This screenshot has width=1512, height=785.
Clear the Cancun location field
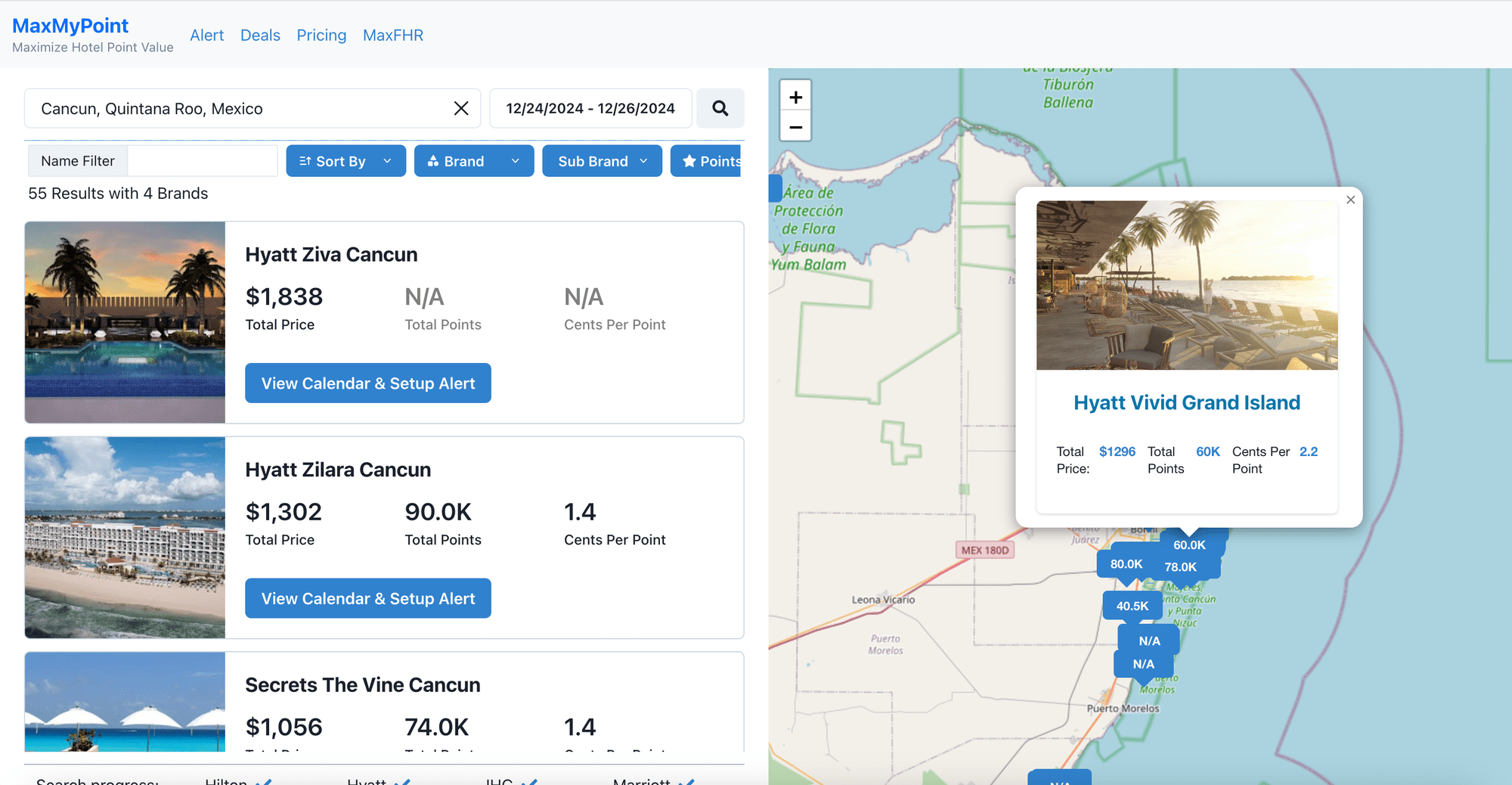point(461,108)
